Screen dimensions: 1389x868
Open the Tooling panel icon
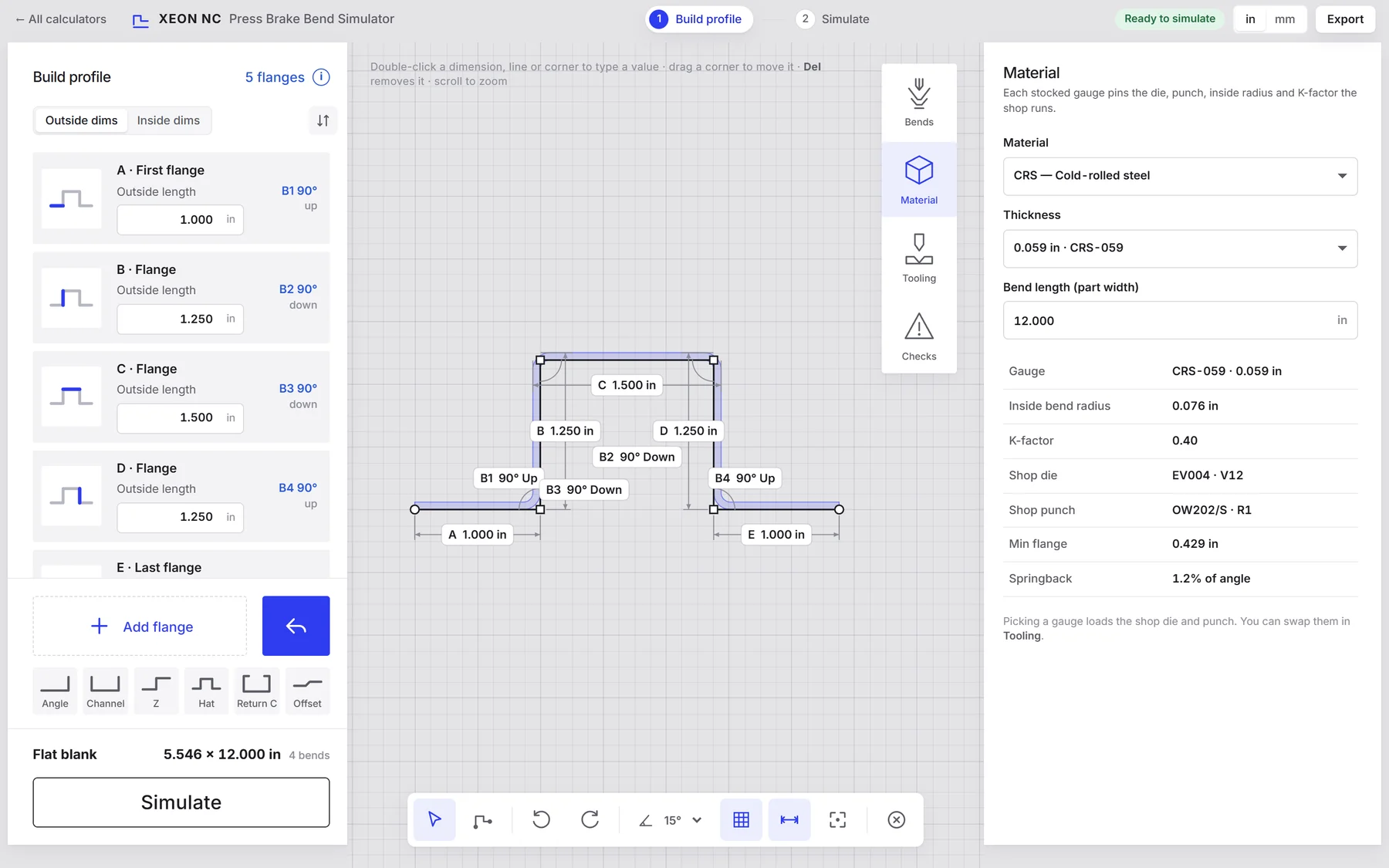pos(919,258)
